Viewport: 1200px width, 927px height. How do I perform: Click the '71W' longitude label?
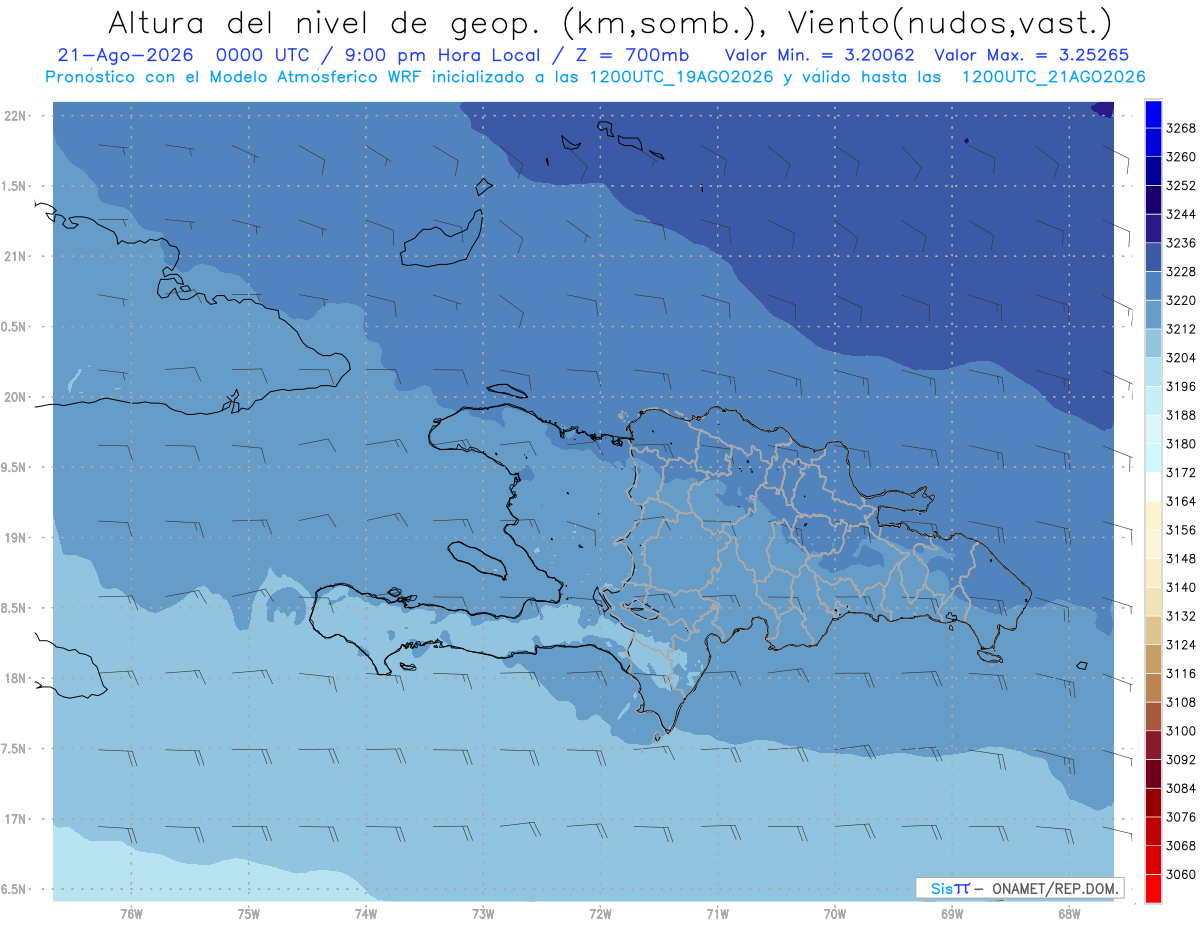(x=717, y=913)
